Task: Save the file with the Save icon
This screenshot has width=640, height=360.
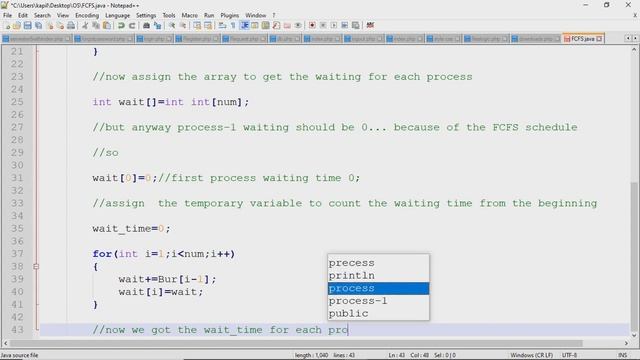Action: click(x=27, y=25)
